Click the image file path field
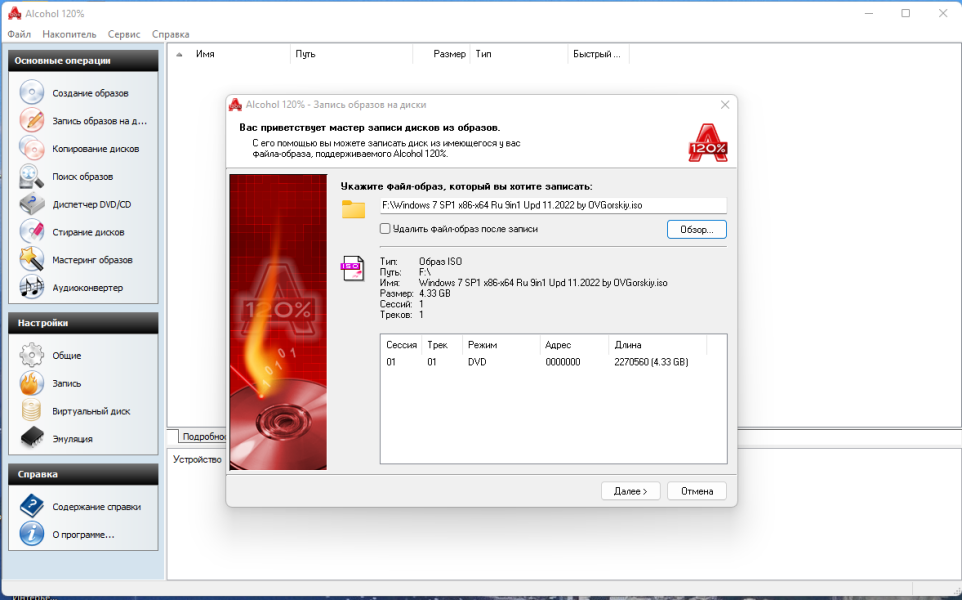Viewport: 962px width, 600px height. coord(553,205)
